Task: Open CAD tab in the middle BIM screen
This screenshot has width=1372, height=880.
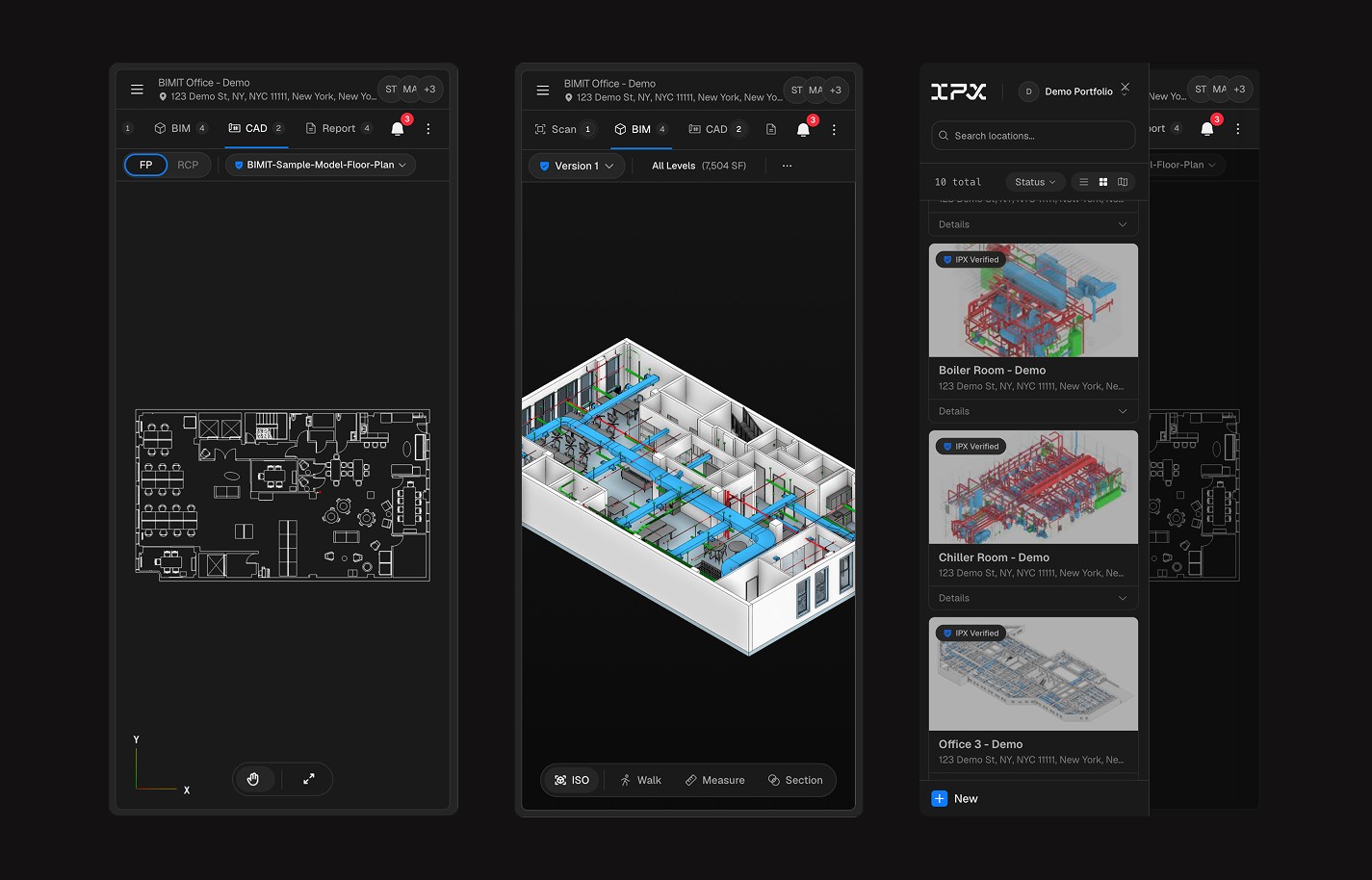Action: click(x=717, y=129)
